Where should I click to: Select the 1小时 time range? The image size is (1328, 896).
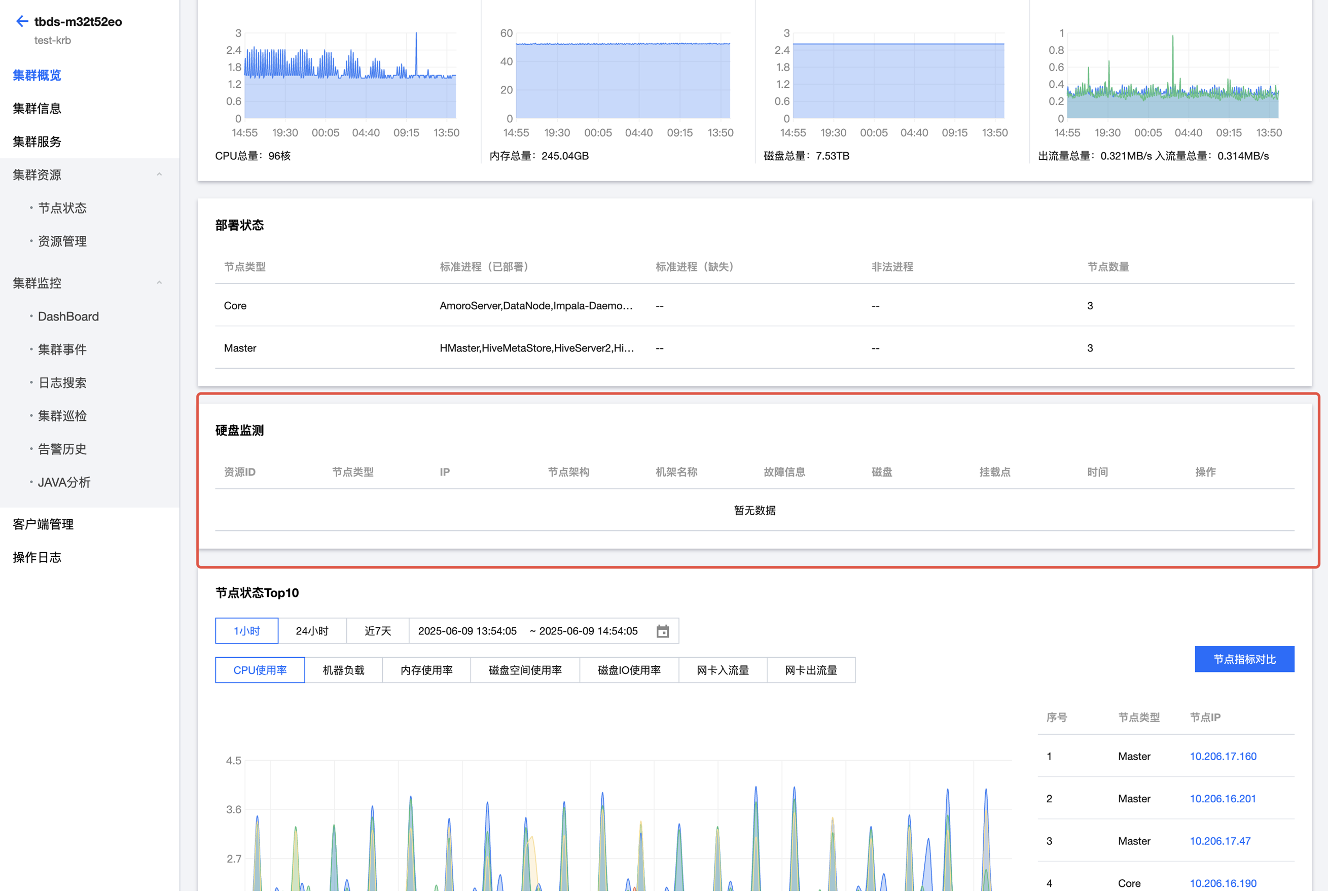(x=246, y=631)
